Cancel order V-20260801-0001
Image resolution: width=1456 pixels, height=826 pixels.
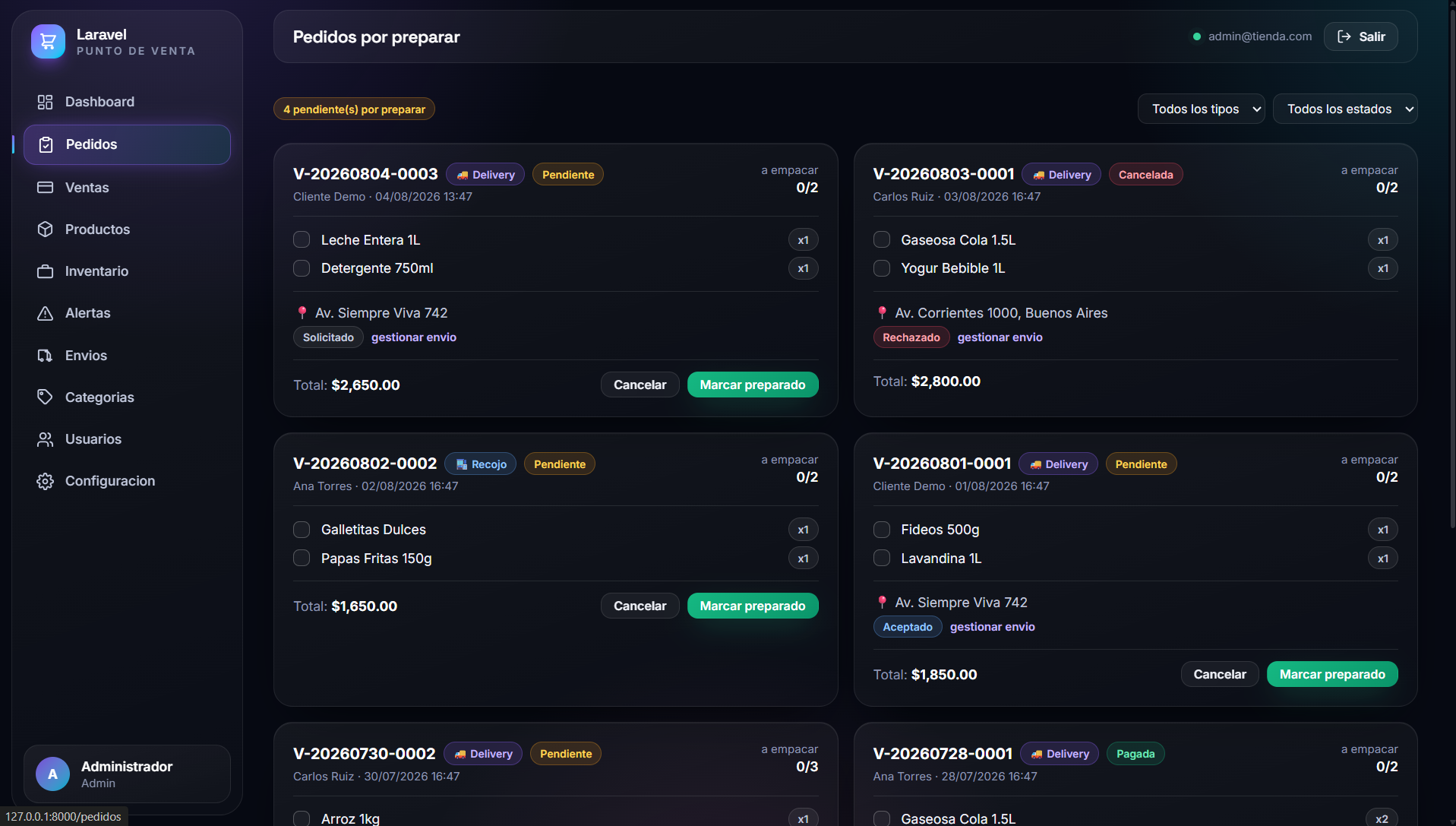coord(1219,674)
